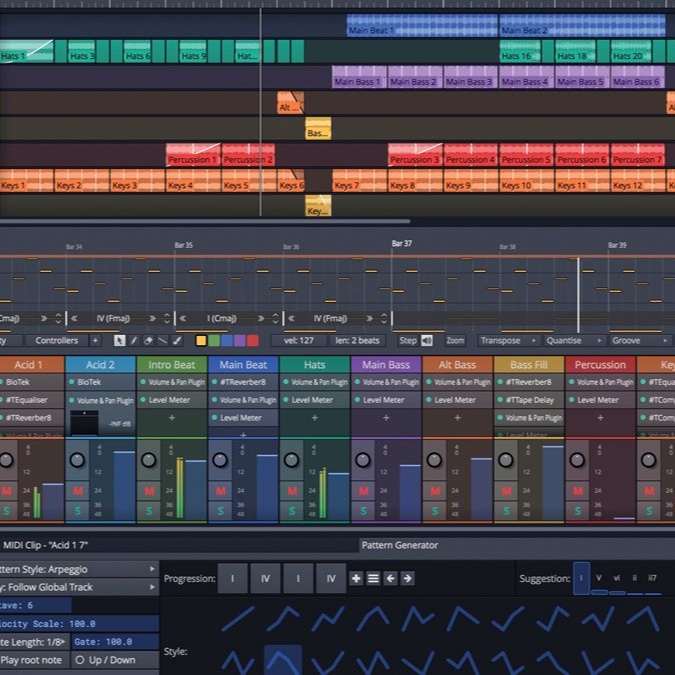Shift the progression left with the arrow icon
The width and height of the screenshot is (675, 675).
(x=391, y=578)
